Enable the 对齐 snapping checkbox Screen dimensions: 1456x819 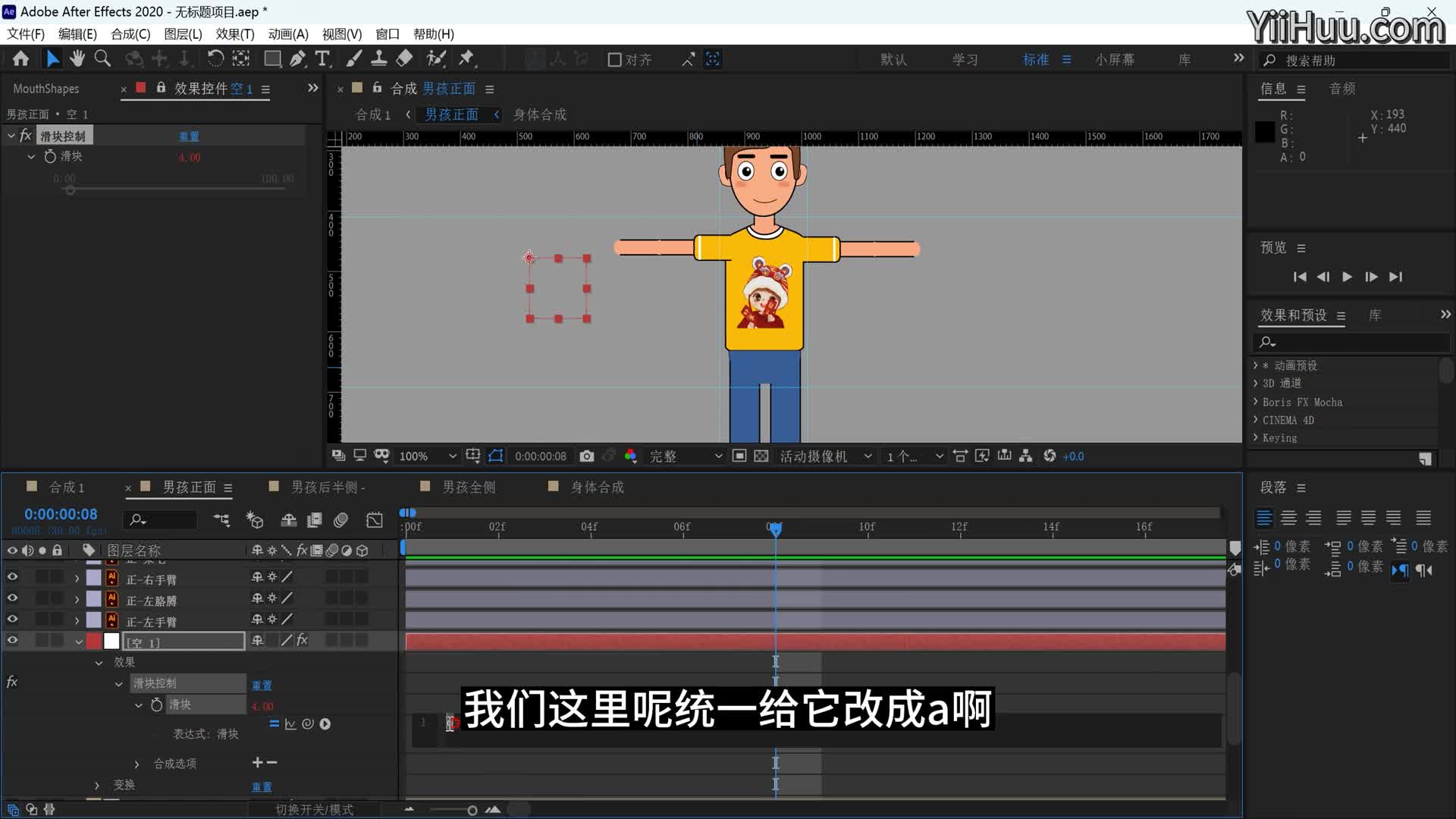(x=615, y=60)
